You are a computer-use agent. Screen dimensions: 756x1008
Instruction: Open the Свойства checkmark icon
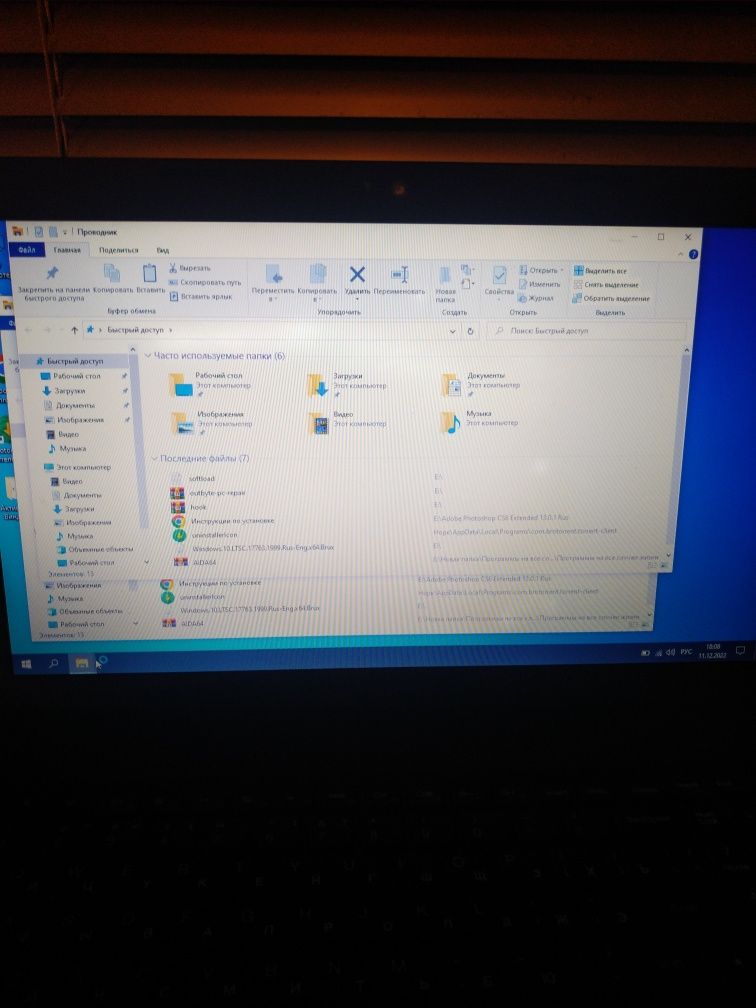click(499, 276)
